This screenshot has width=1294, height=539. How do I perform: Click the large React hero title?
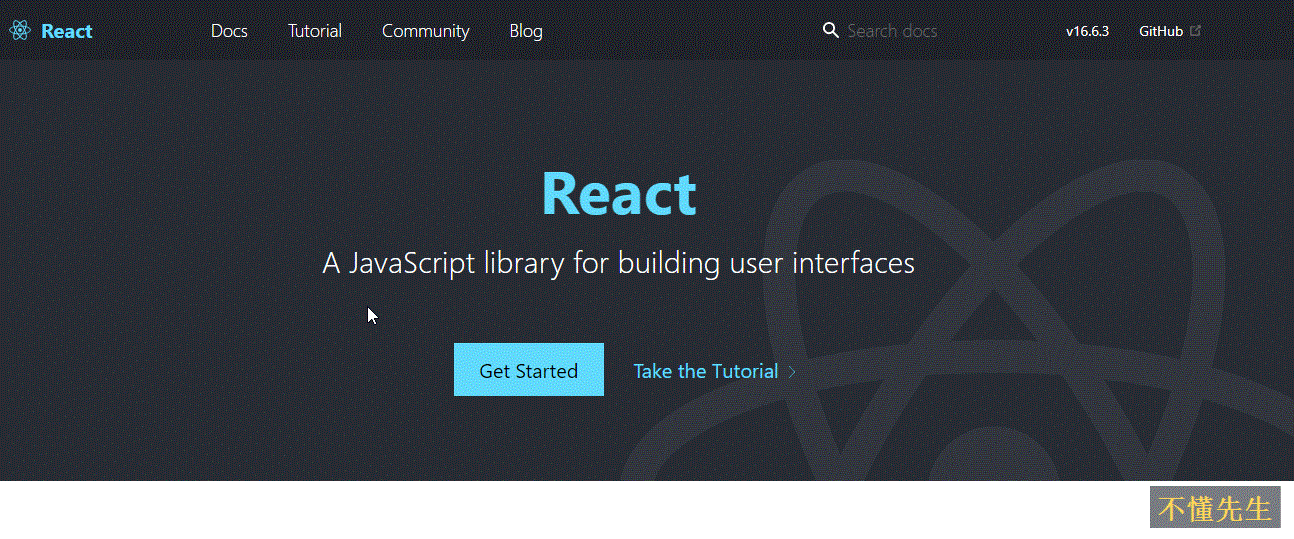pos(619,194)
